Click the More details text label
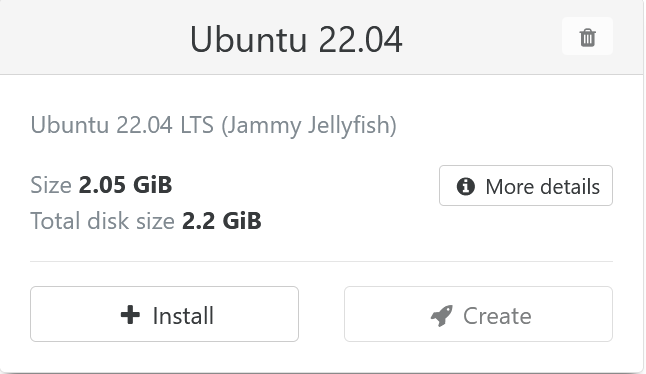The width and height of the screenshot is (646, 374). [543, 187]
